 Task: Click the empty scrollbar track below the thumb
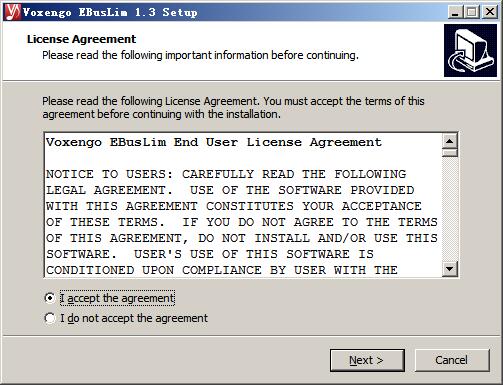coord(450,209)
